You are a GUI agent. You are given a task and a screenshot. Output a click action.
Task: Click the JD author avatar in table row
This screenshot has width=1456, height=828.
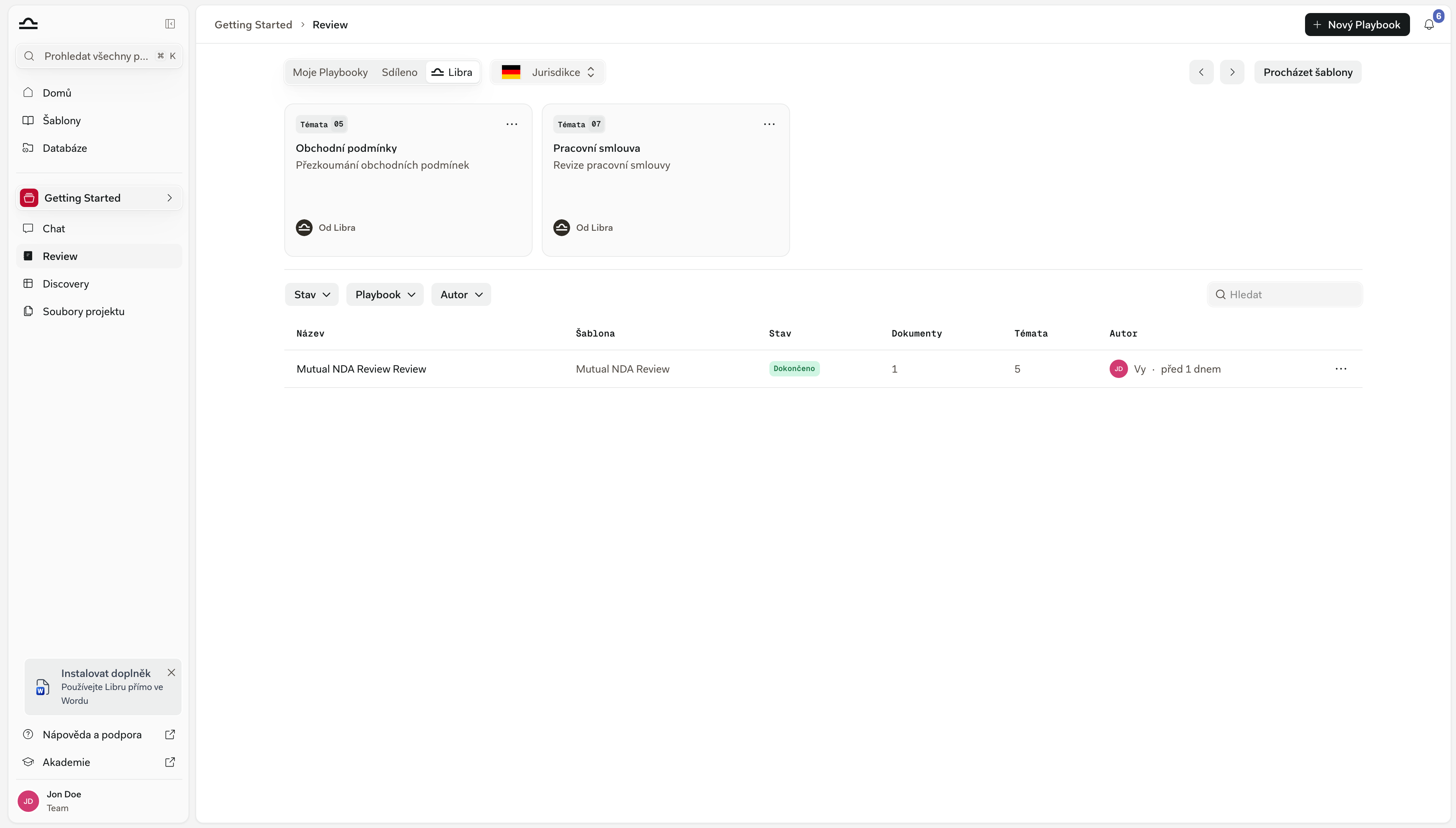click(1118, 368)
